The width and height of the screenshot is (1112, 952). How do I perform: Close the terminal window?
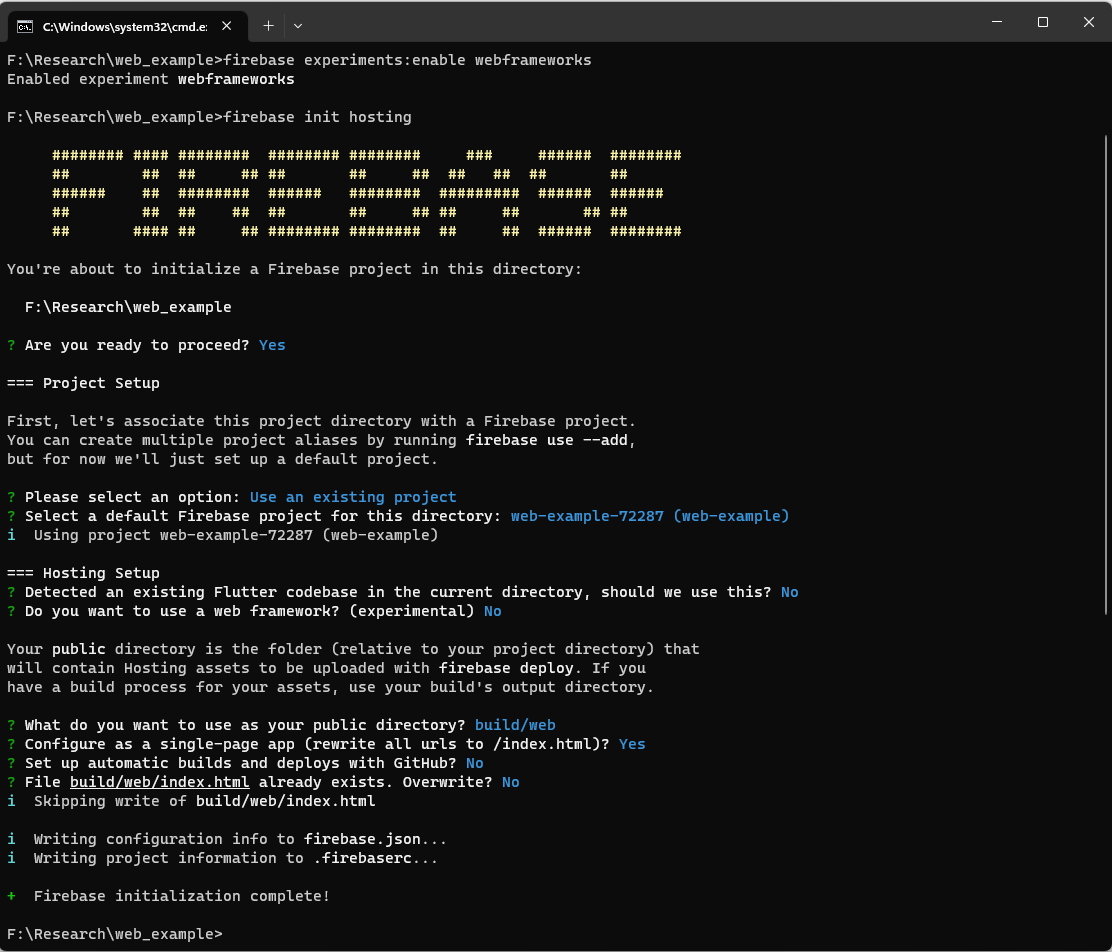click(x=1087, y=22)
